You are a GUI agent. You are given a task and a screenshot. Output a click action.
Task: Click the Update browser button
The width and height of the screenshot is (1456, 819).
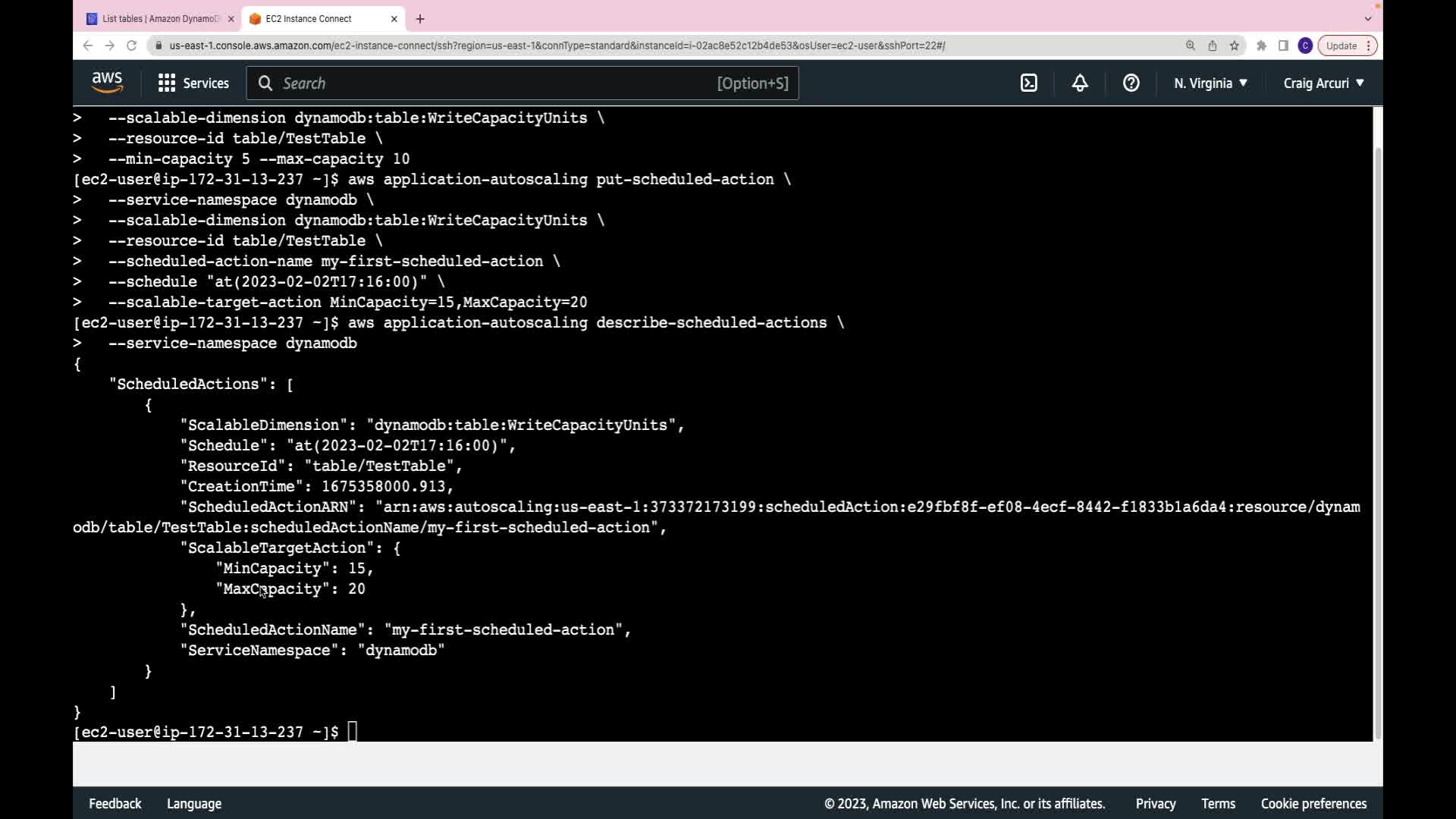1341,45
